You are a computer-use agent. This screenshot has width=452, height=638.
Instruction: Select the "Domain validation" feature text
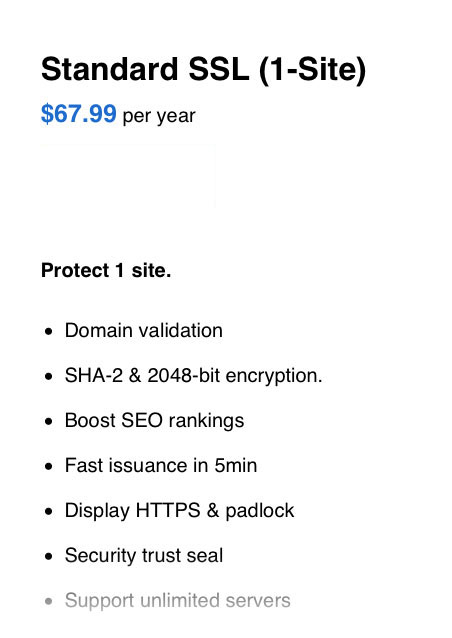click(144, 330)
